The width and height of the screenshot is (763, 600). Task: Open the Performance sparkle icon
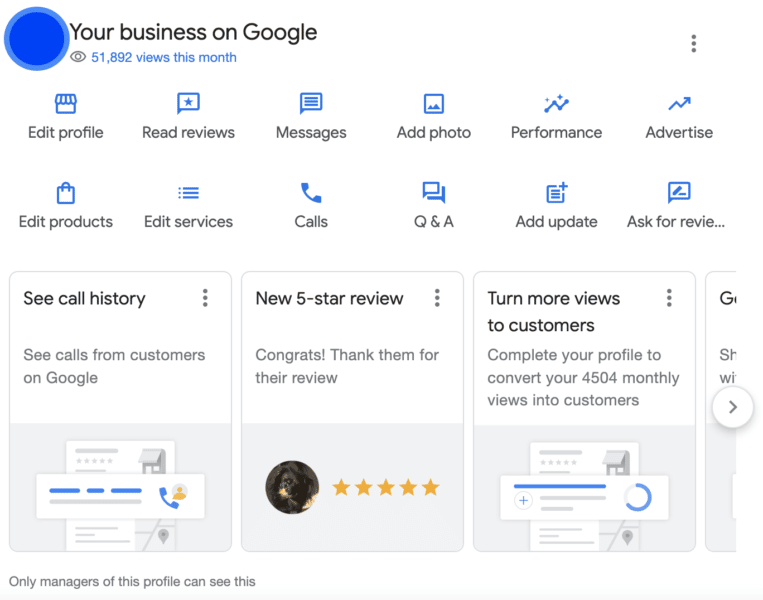(x=556, y=104)
